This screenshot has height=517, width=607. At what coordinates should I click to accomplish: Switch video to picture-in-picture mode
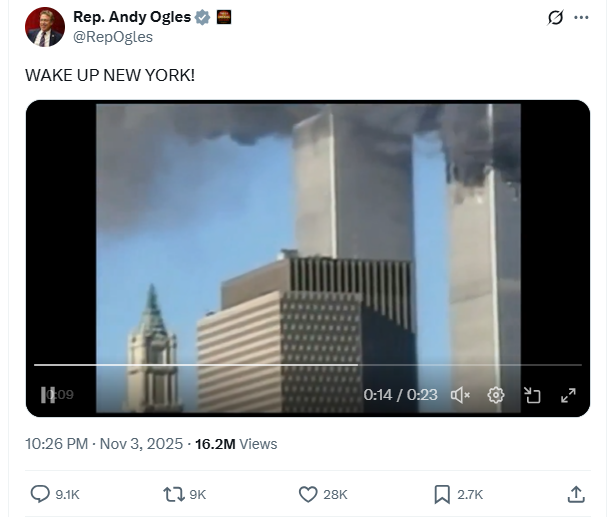pos(532,395)
